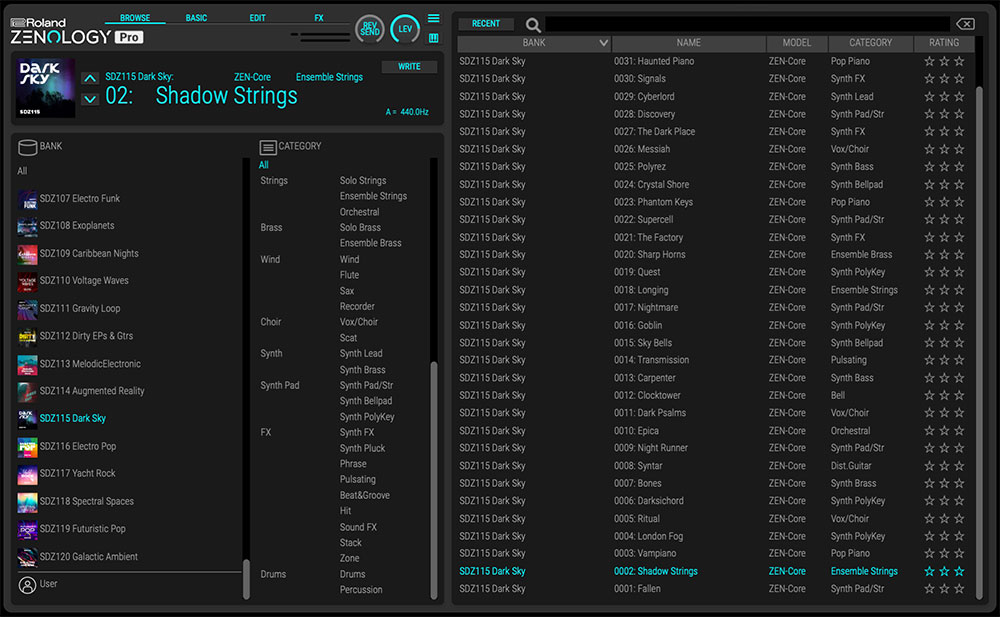Switch to the EDIT tab

(x=257, y=18)
